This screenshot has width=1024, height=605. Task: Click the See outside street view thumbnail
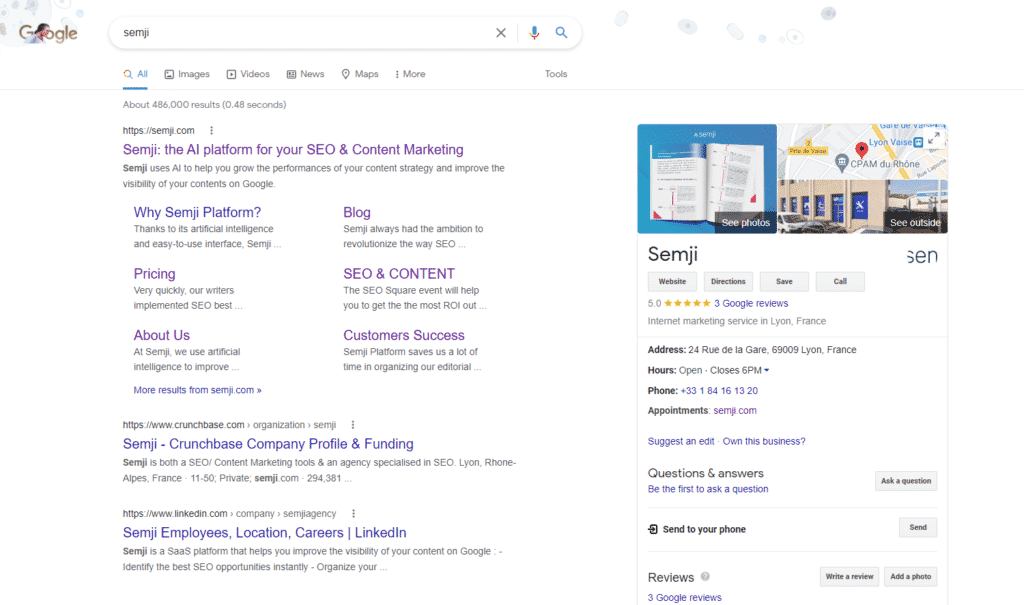point(863,206)
